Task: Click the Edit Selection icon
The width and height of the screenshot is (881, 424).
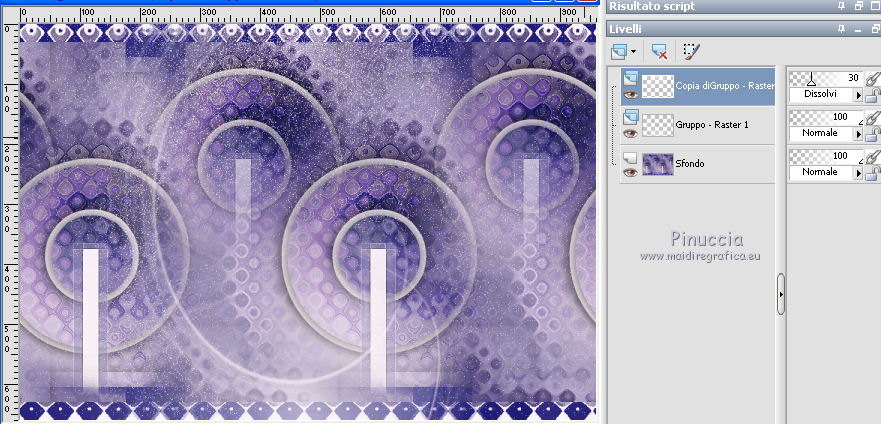Action: 692,52
